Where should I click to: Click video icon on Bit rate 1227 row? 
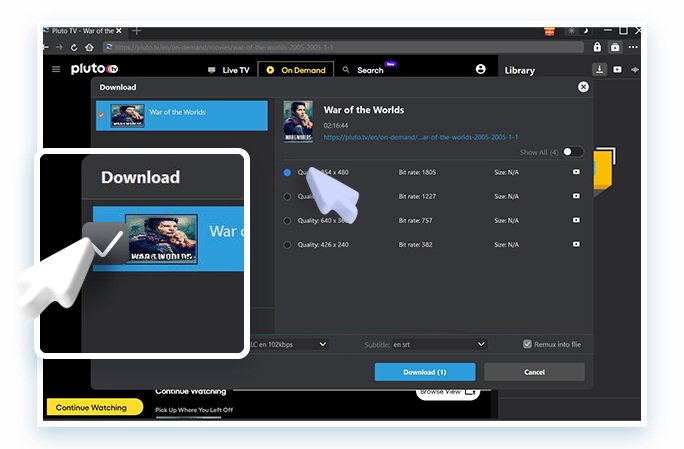click(x=576, y=196)
